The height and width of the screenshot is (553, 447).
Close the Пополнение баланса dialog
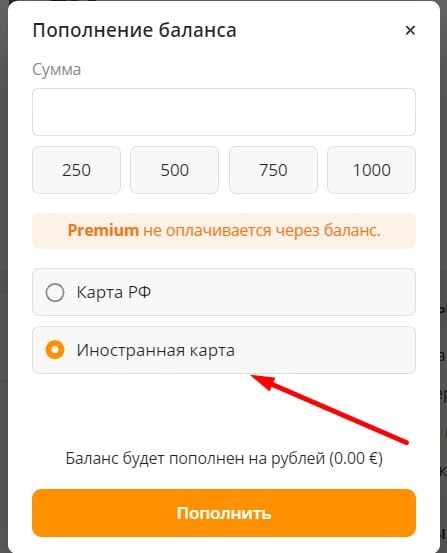[x=410, y=30]
